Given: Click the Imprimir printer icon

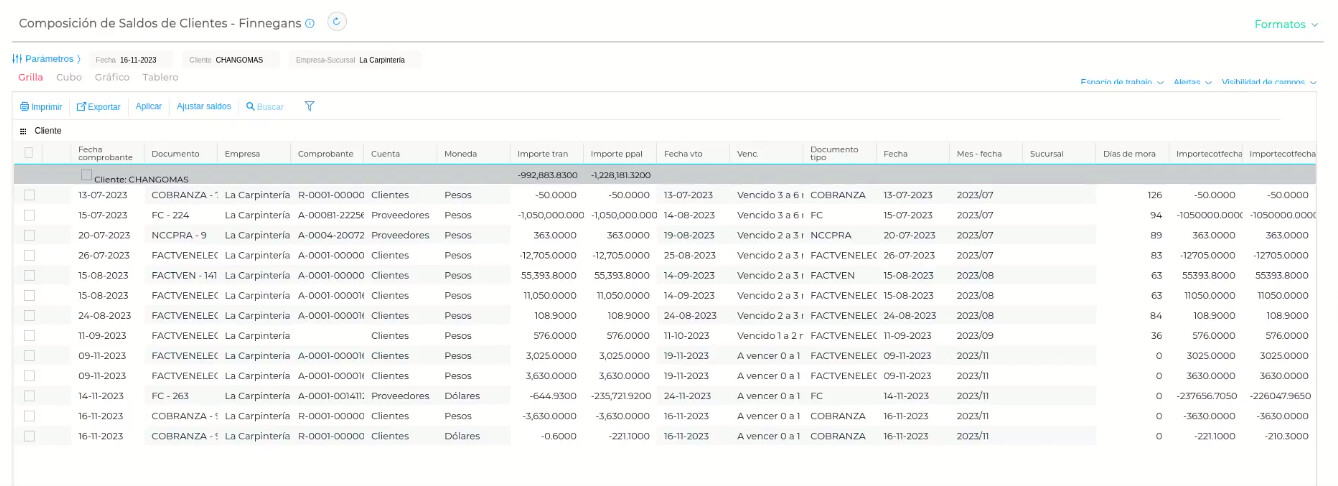Looking at the screenshot, I should [25, 107].
